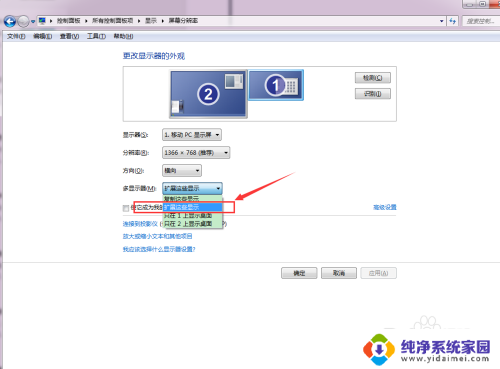The height and width of the screenshot is (369, 500).
Task: Click 我应该选择什么显示器设置? help link
Action: (159, 249)
